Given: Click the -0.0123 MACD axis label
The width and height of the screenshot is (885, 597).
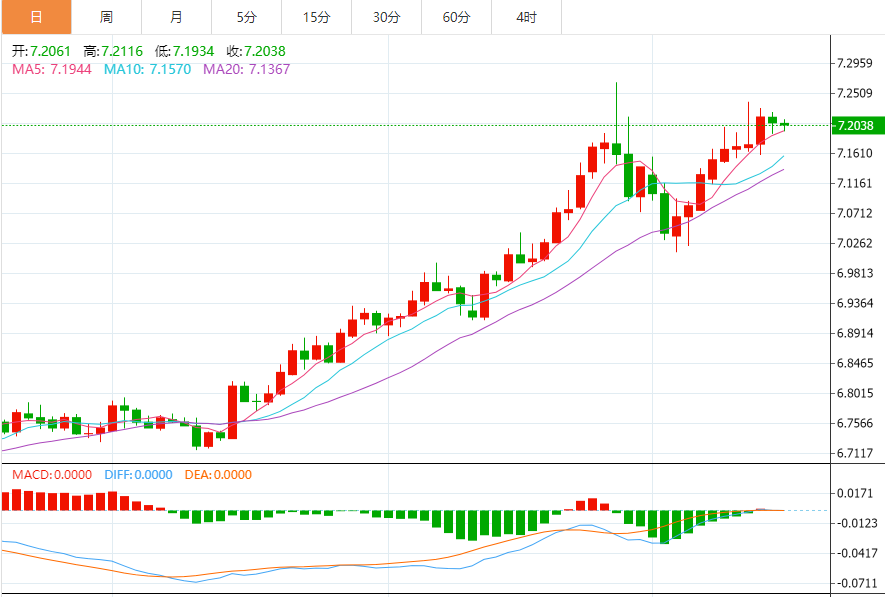Looking at the screenshot, I should [857, 523].
